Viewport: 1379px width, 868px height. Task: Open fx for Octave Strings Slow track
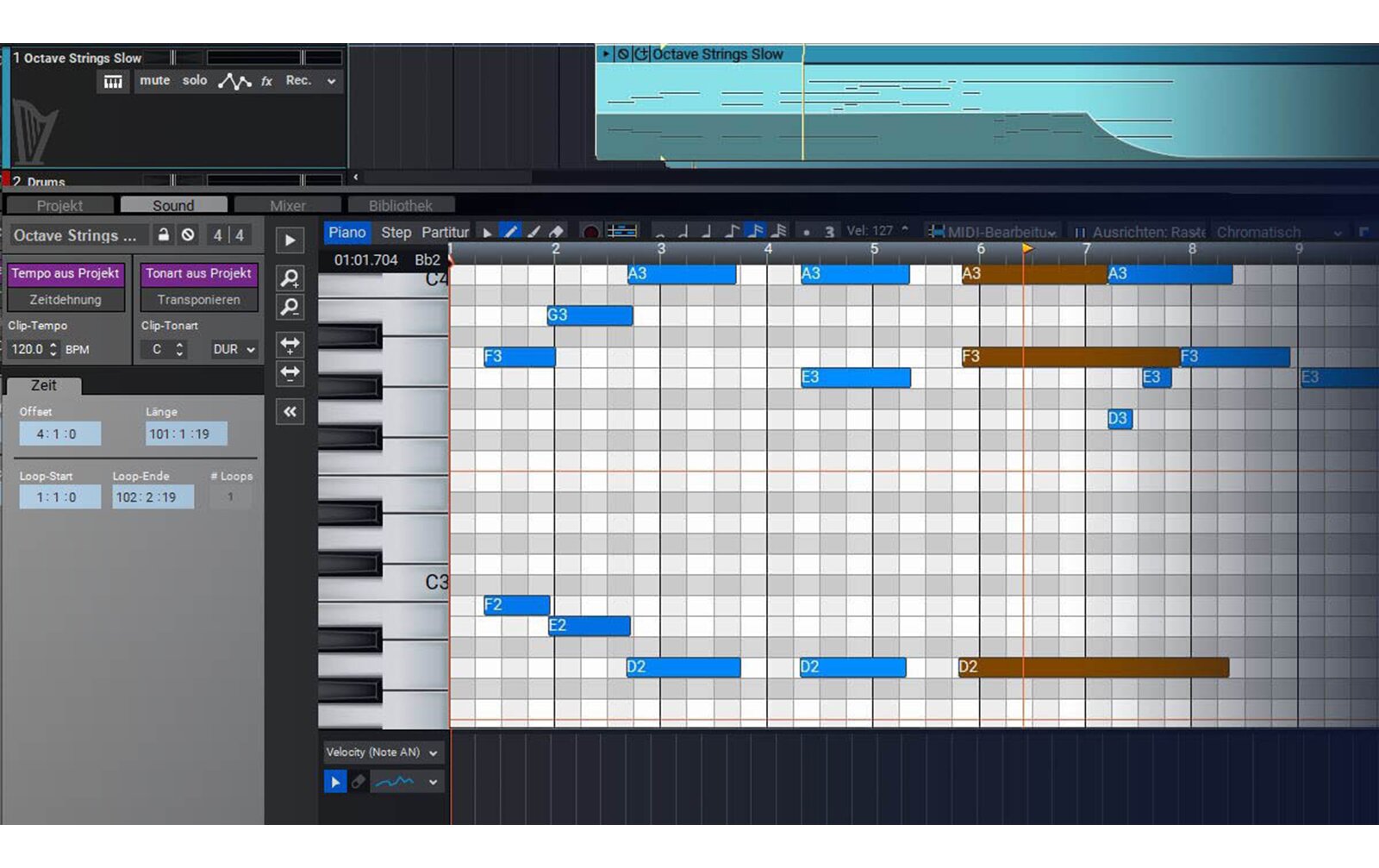coord(267,81)
